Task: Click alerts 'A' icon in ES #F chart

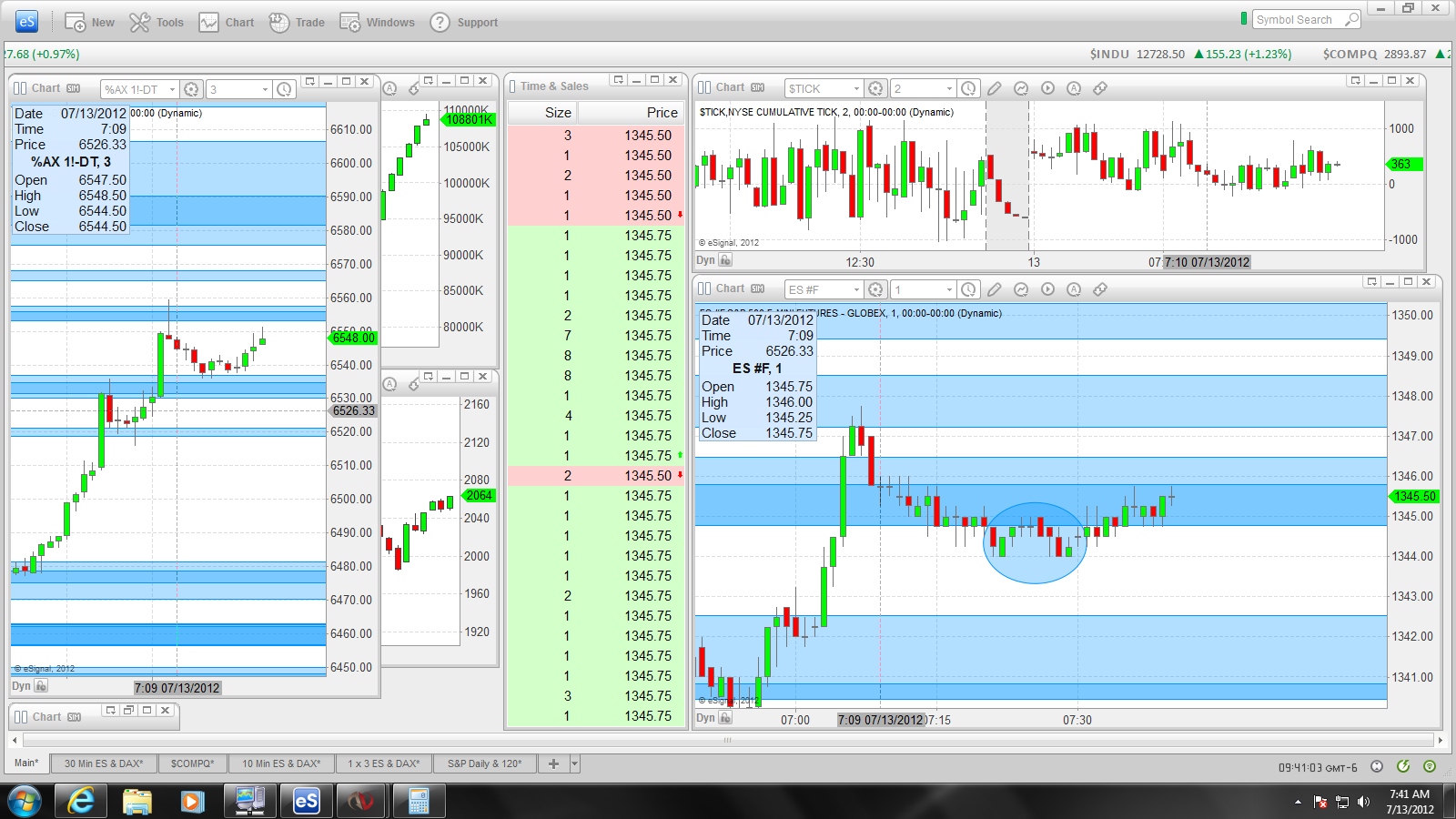Action: (x=1074, y=289)
